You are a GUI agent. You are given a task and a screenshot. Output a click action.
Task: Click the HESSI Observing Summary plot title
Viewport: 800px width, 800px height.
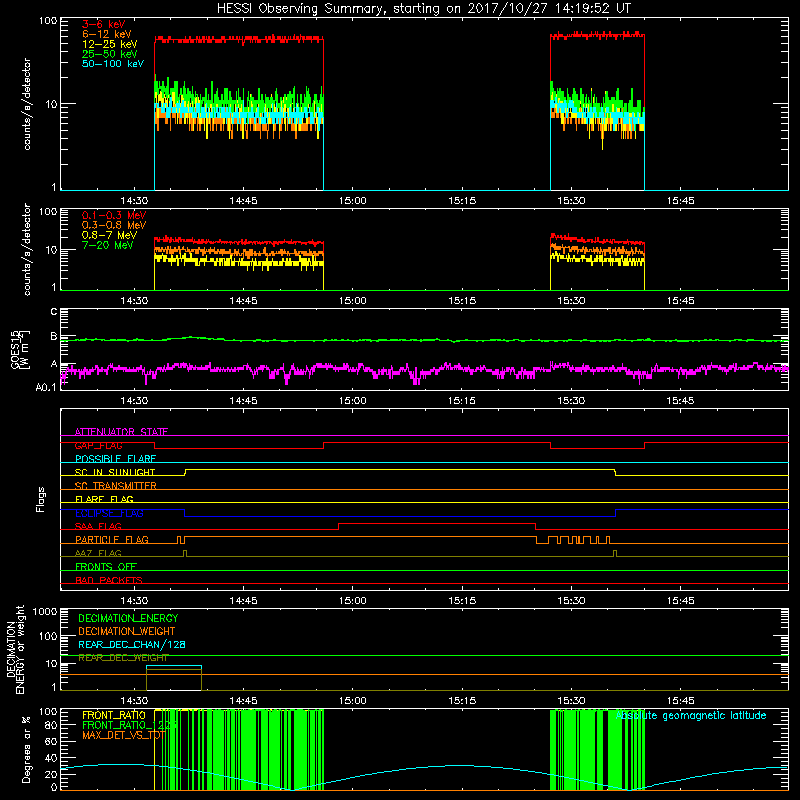(424, 9)
